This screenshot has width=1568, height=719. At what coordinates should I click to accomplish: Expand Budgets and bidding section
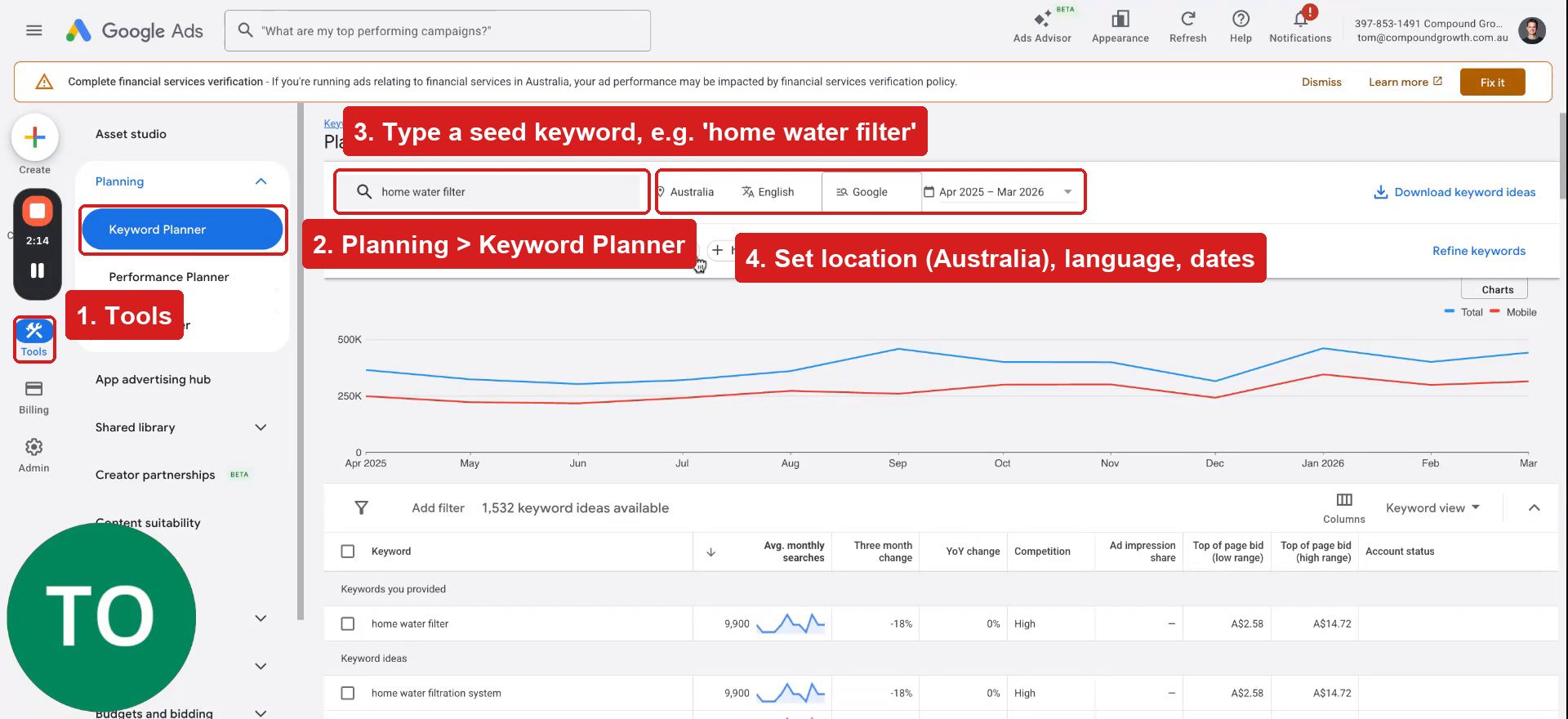[261, 712]
